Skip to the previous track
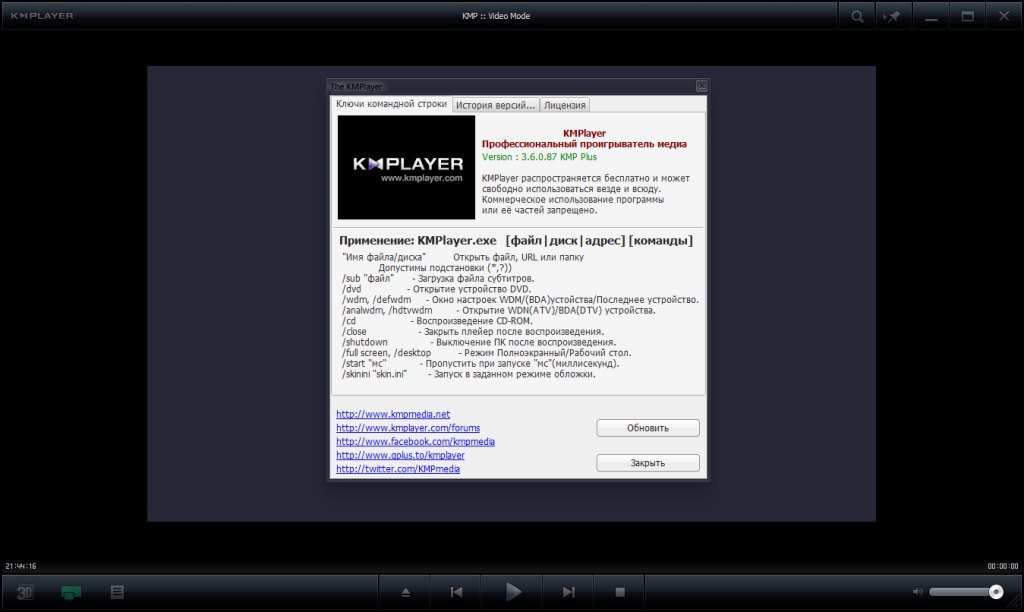 tap(456, 592)
